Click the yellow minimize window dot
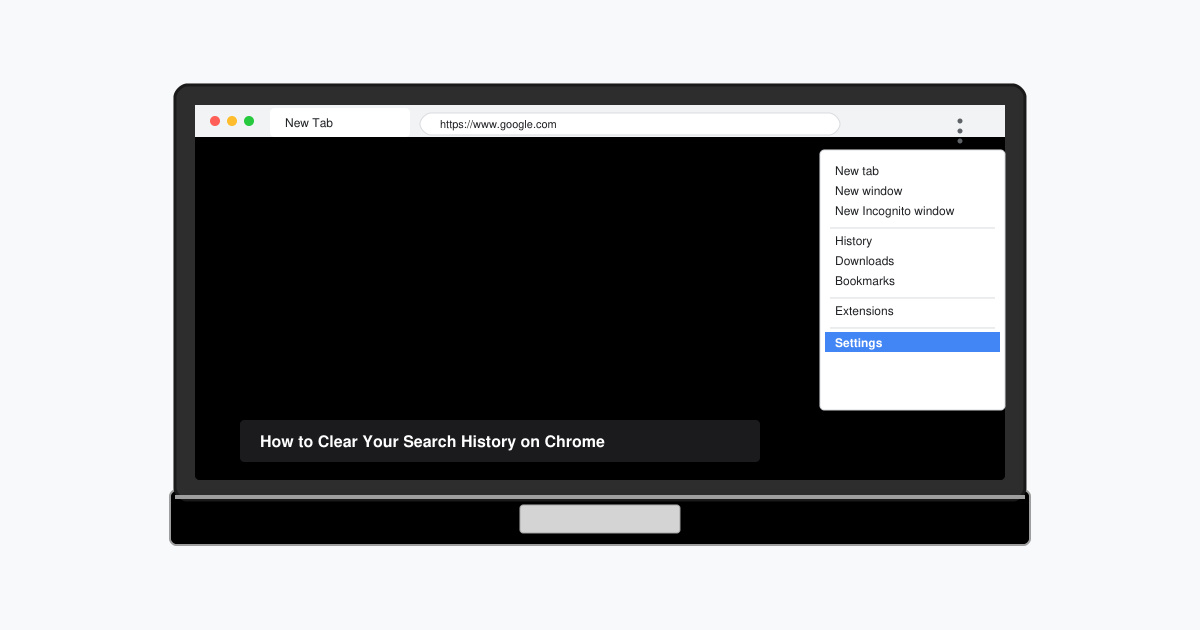Viewport: 1200px width, 630px height. click(232, 121)
